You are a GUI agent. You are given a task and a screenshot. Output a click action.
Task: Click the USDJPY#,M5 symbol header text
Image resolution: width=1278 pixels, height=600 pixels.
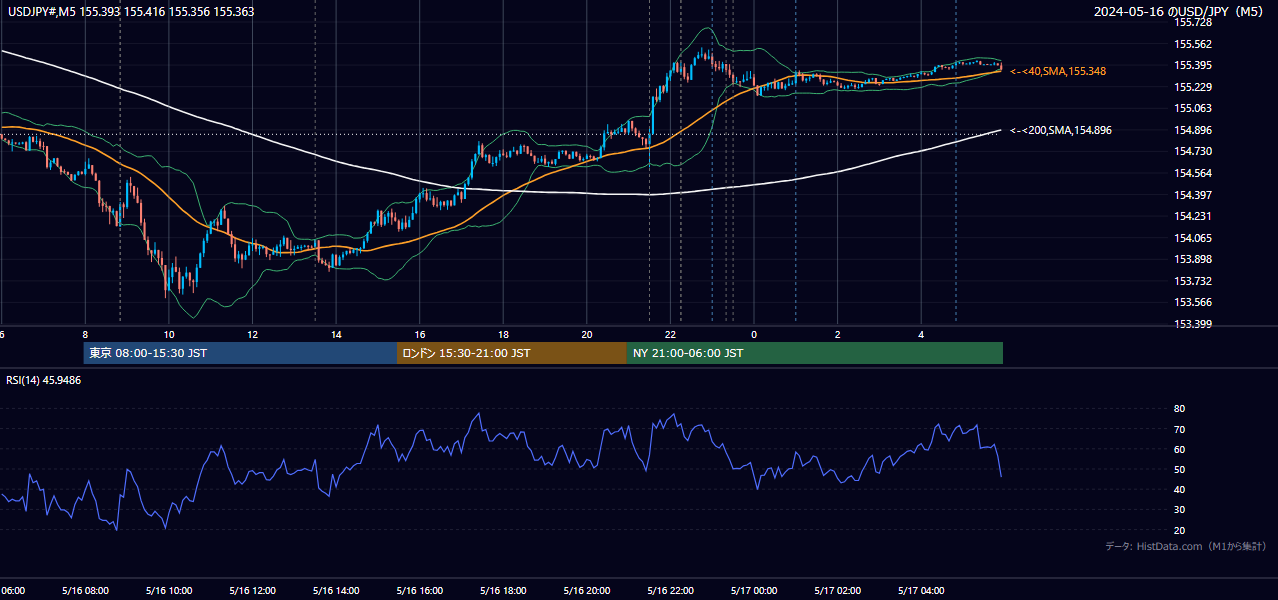pos(42,12)
